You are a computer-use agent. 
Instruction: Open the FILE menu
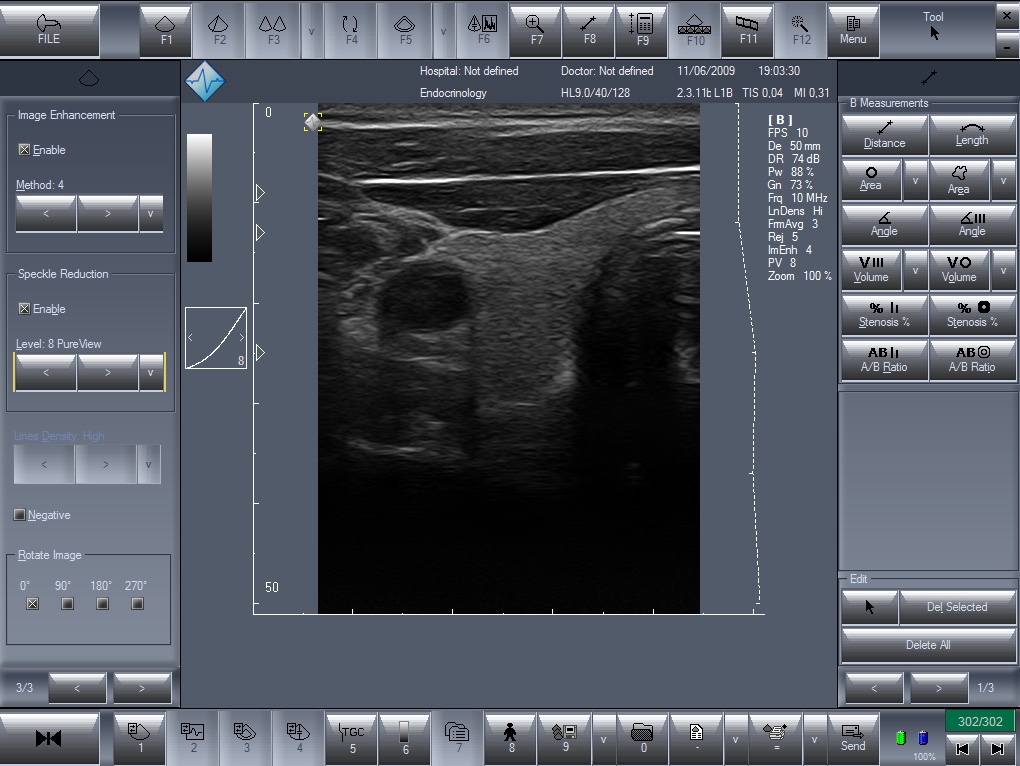coord(49,30)
